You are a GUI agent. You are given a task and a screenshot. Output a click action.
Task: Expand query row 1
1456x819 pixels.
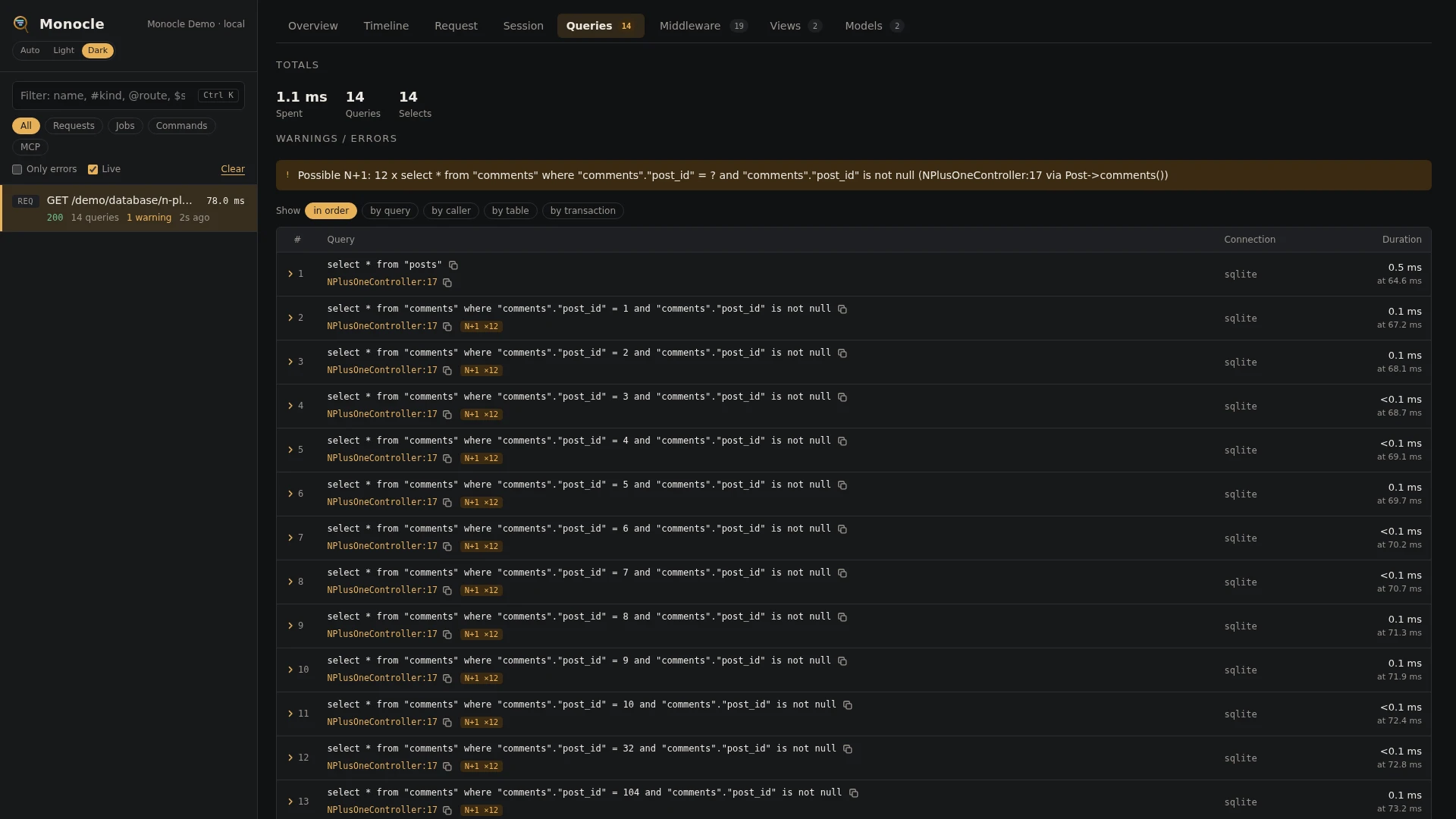point(290,274)
